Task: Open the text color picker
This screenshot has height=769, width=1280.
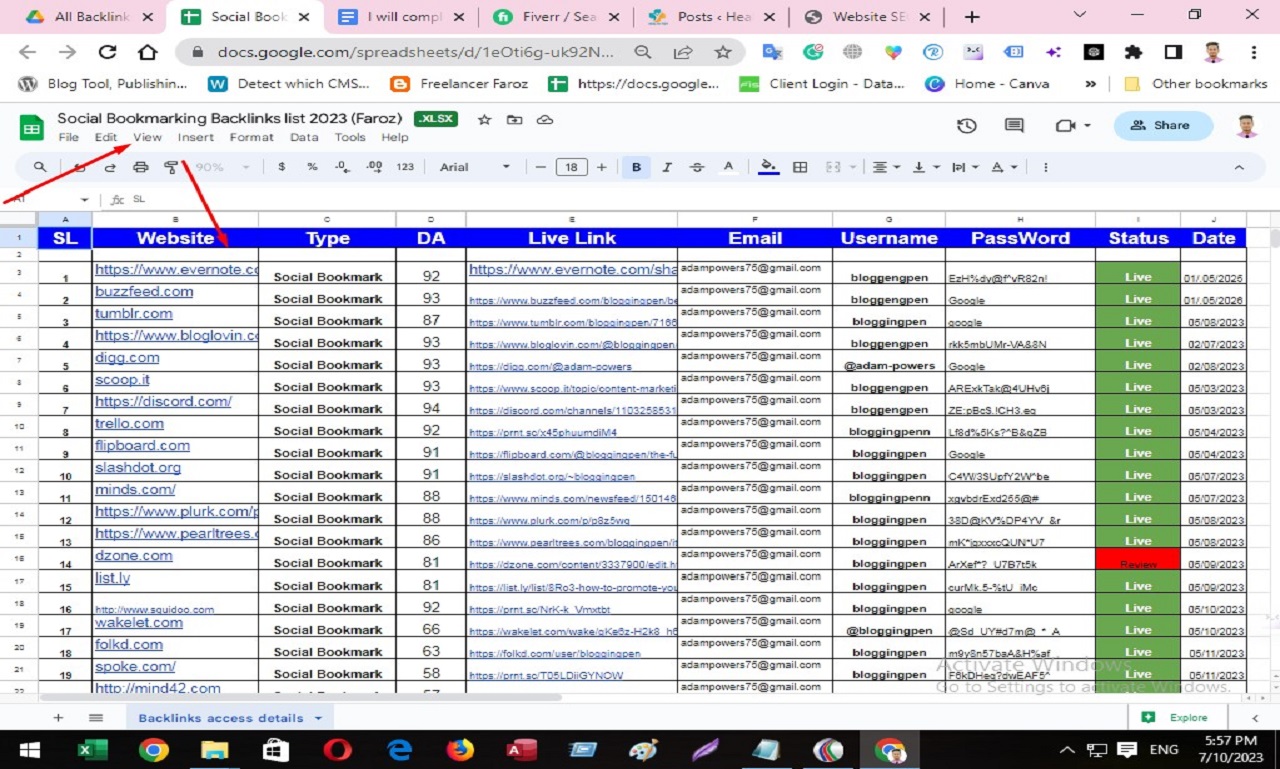Action: [728, 167]
